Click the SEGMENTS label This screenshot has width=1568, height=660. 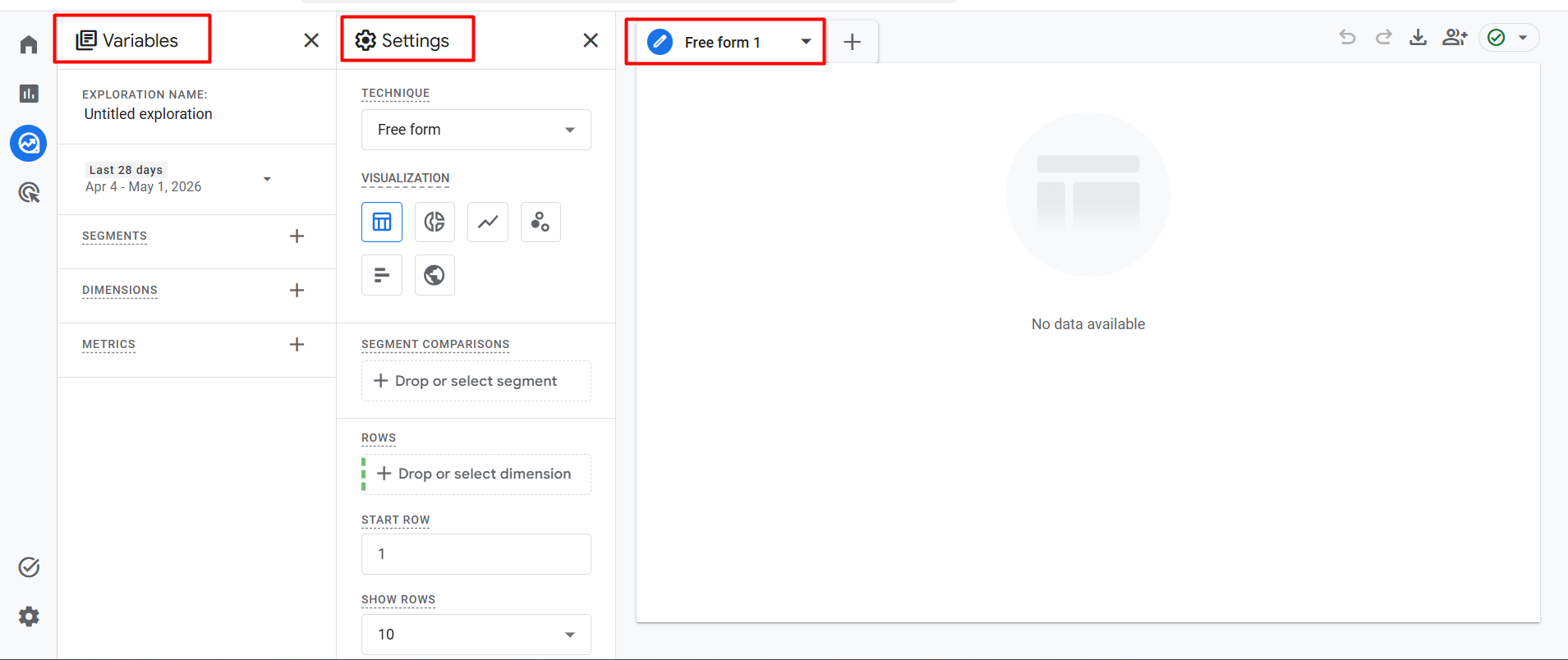(114, 236)
